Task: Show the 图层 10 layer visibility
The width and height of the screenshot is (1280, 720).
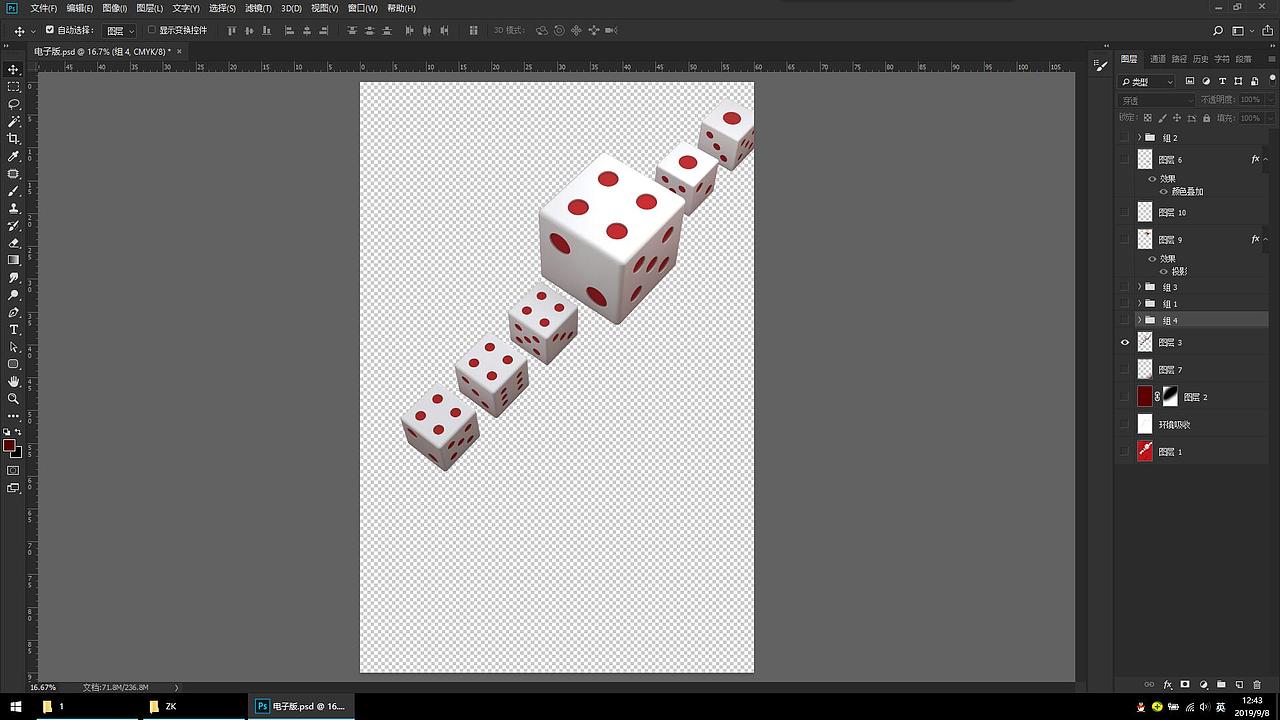Action: coord(1125,213)
